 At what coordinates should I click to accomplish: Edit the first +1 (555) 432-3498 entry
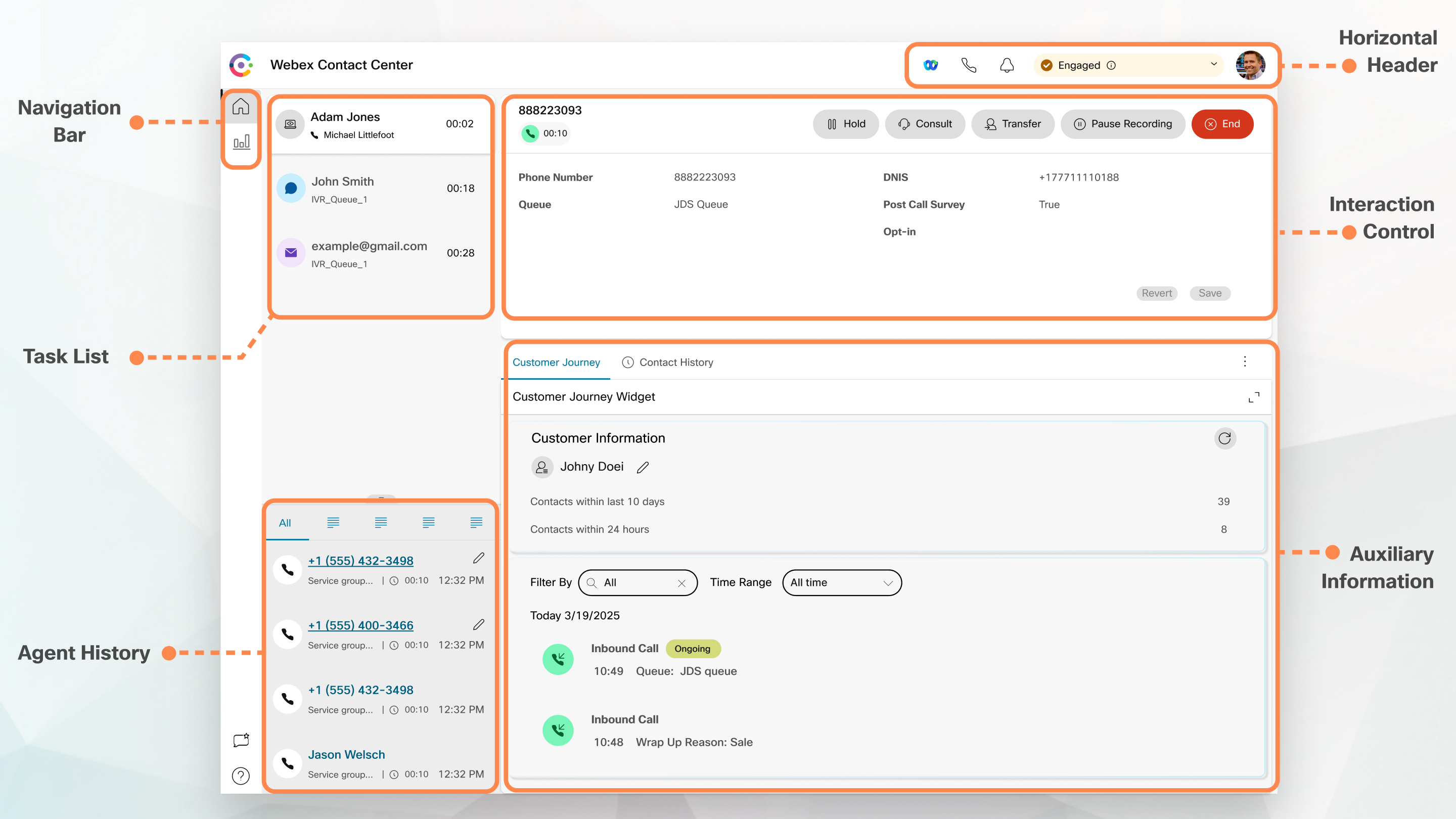tap(478, 559)
